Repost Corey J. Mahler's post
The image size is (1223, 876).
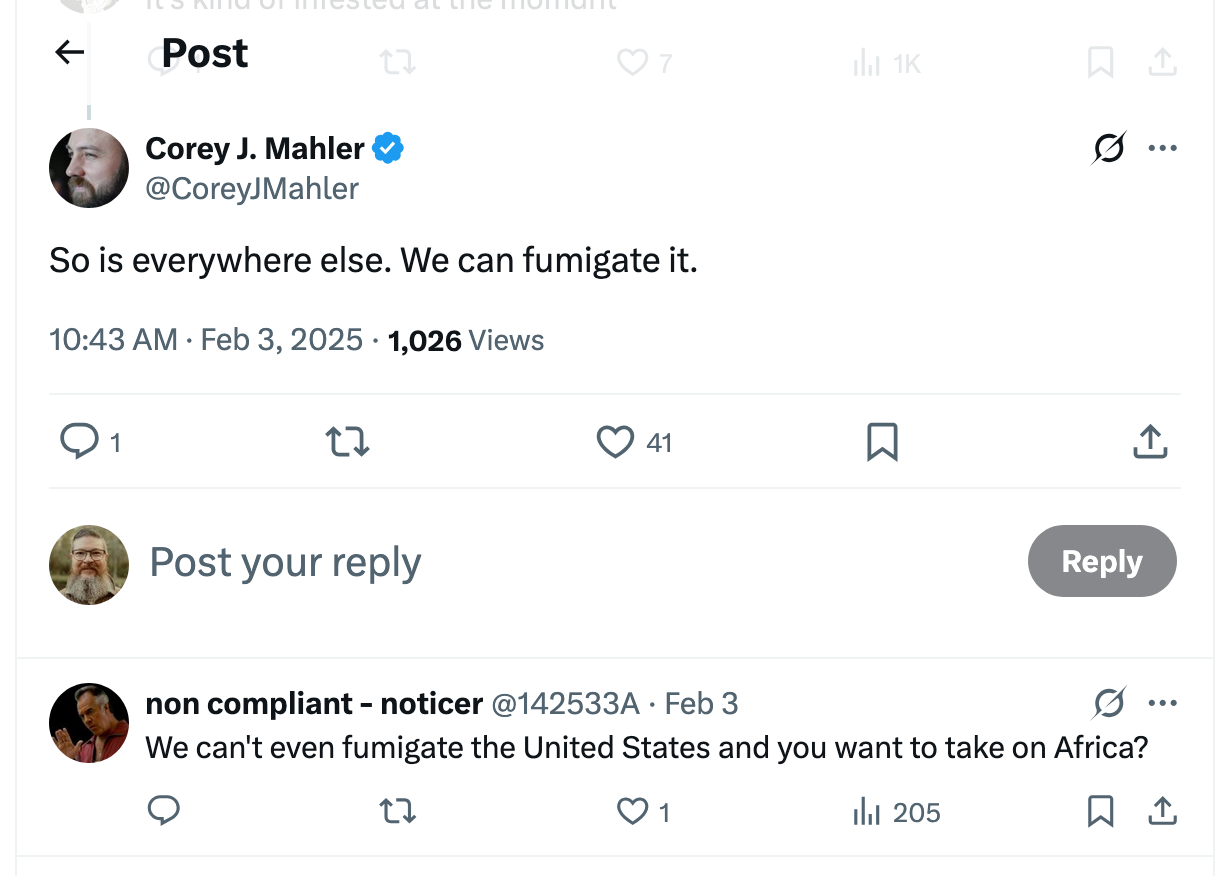[347, 441]
